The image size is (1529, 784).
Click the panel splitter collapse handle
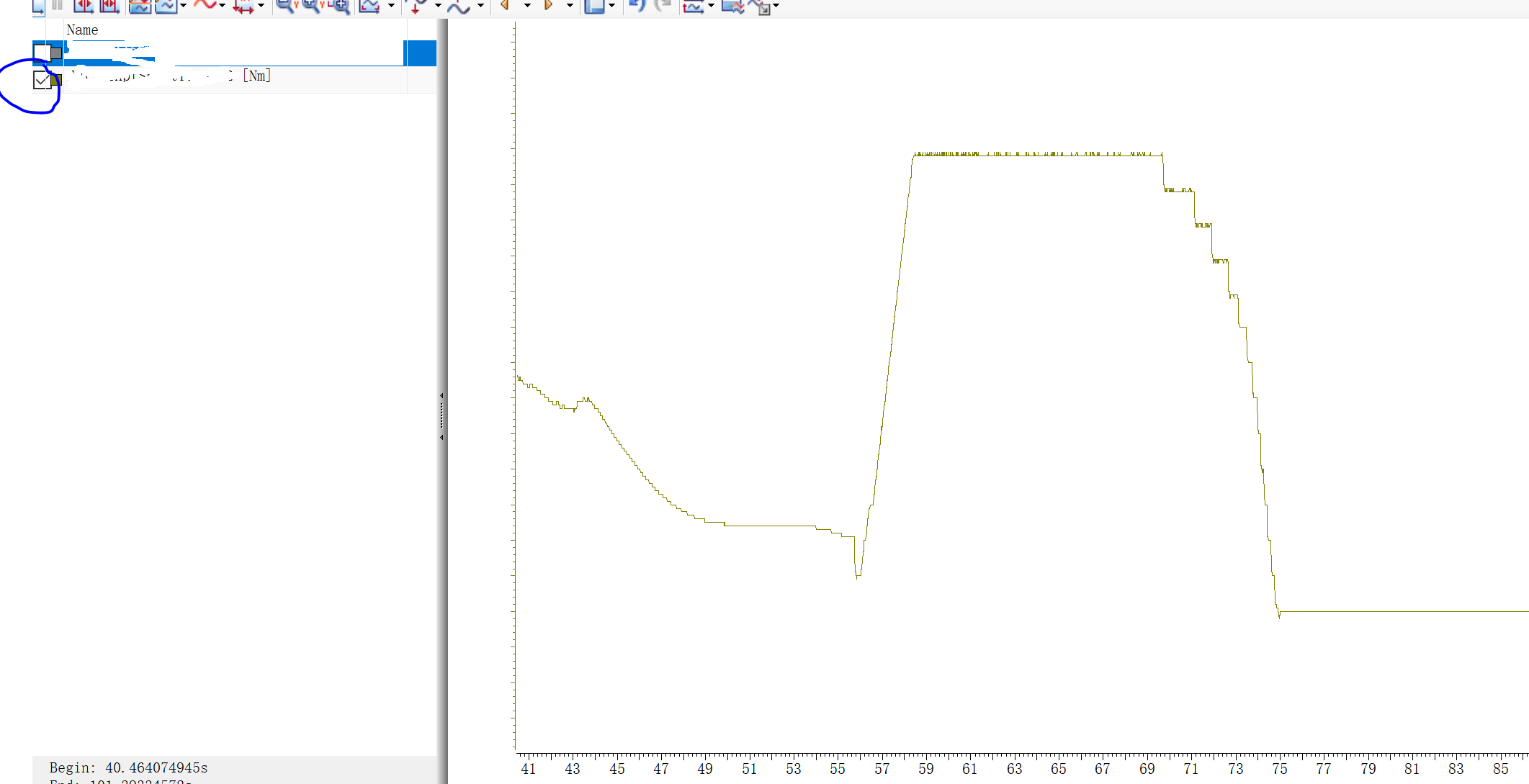coord(441,416)
